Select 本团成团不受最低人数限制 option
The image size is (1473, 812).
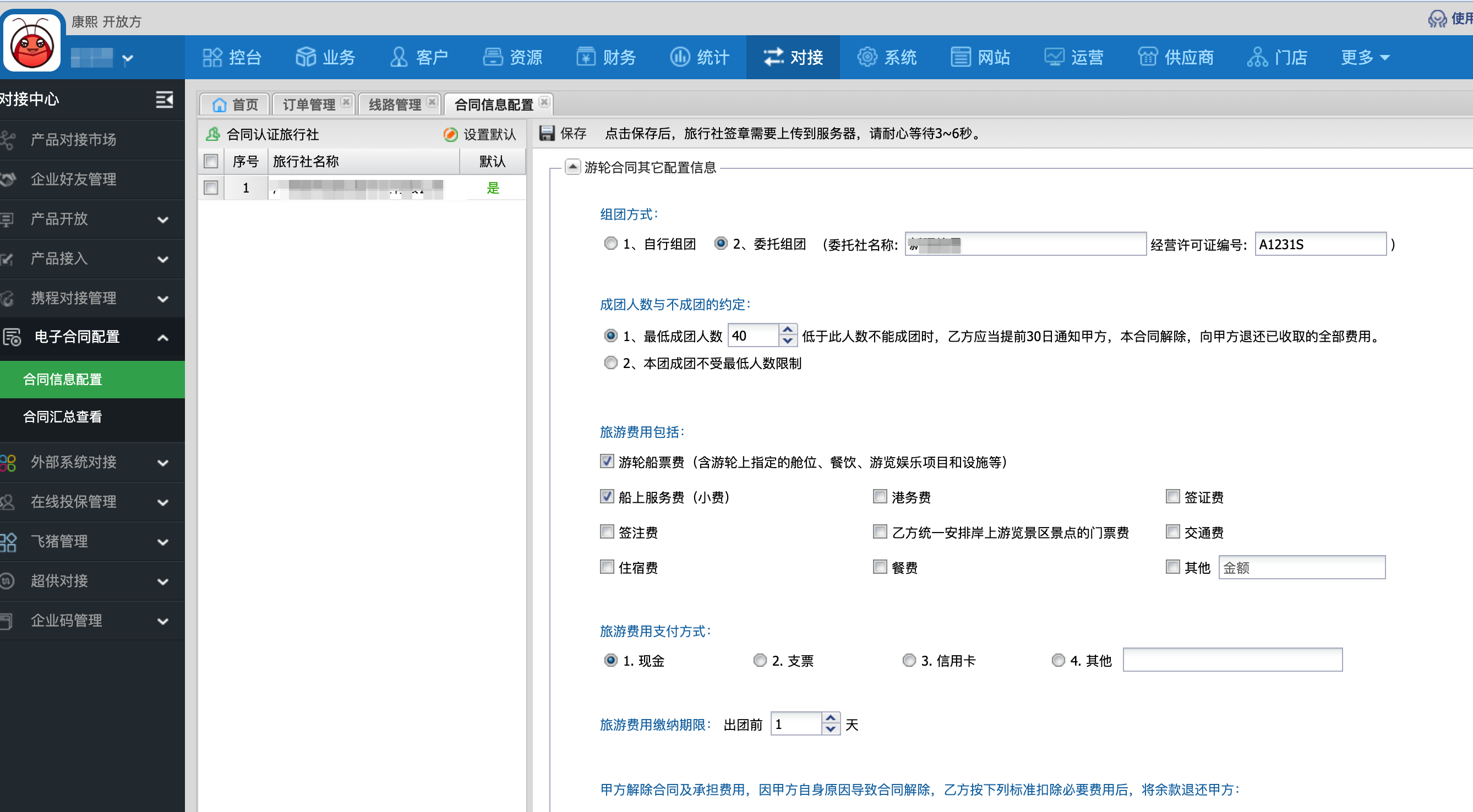[610, 363]
